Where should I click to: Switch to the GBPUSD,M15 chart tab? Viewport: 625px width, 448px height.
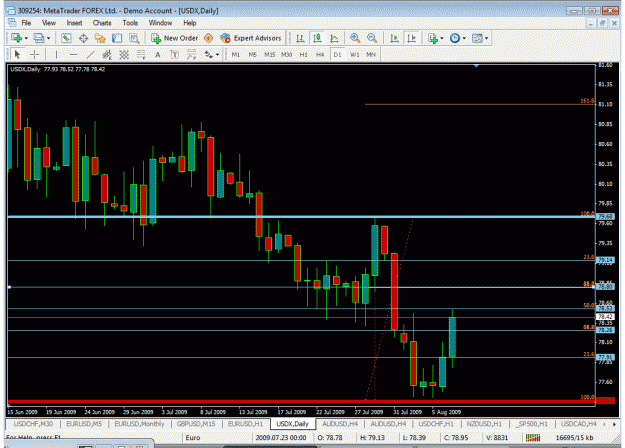(196, 424)
